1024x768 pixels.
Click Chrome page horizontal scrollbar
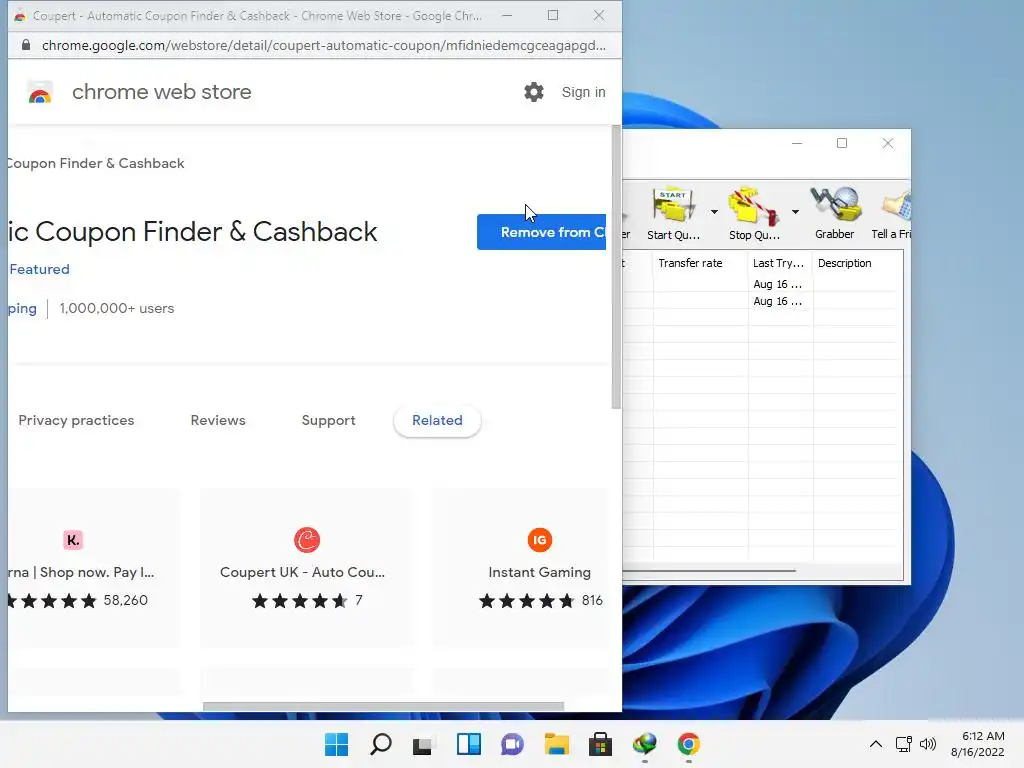tap(383, 706)
